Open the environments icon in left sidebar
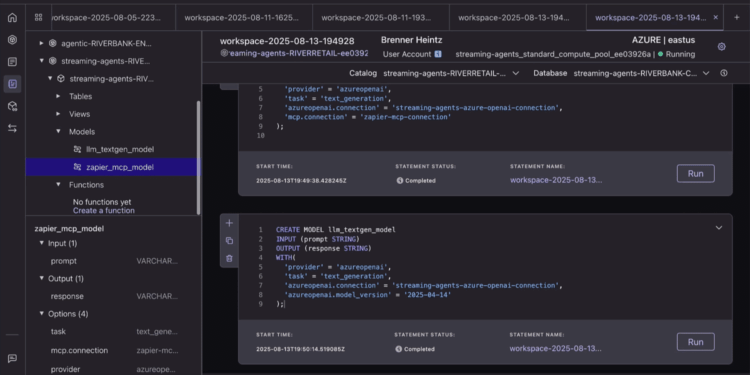 click(12, 40)
